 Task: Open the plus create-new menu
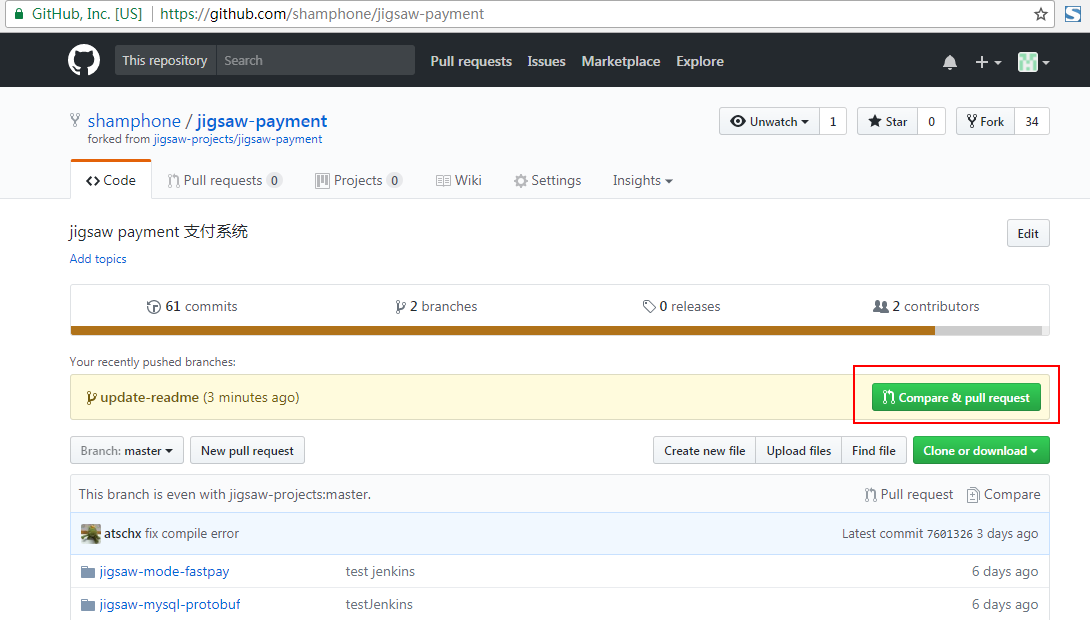pyautogui.click(x=987, y=62)
